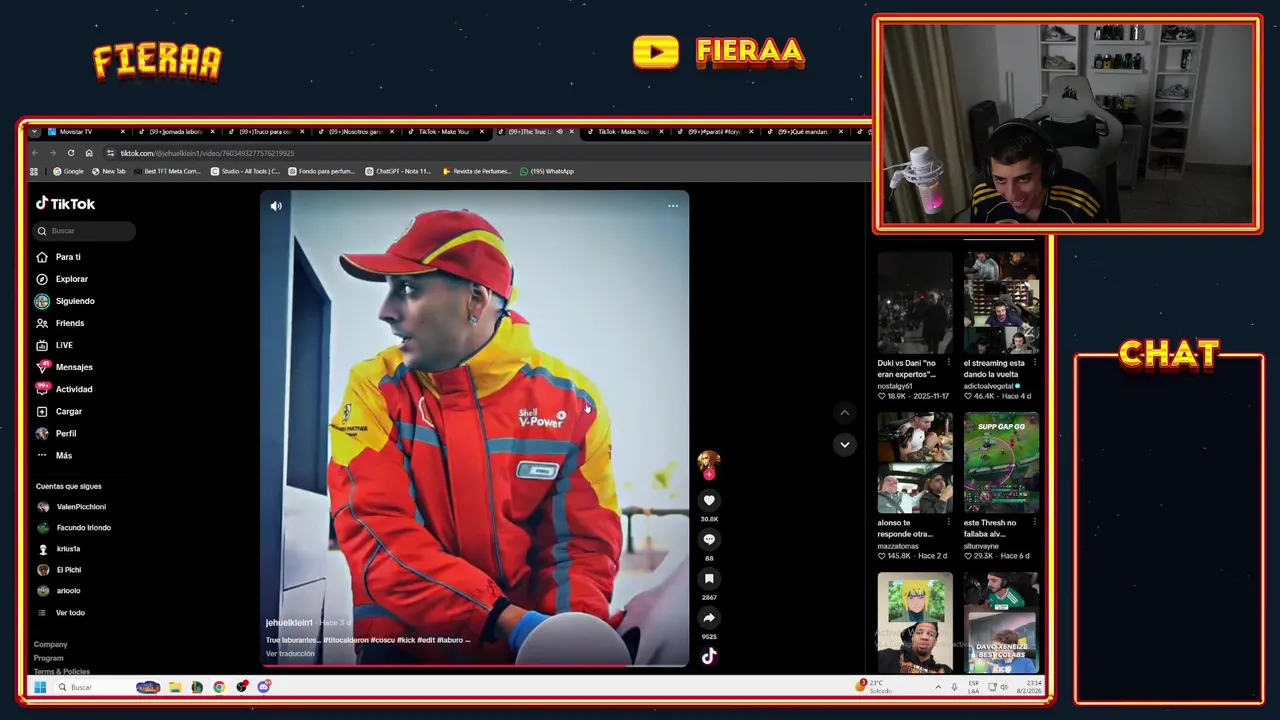Open the Actividad notifications
1280x720 pixels.
pos(64,389)
